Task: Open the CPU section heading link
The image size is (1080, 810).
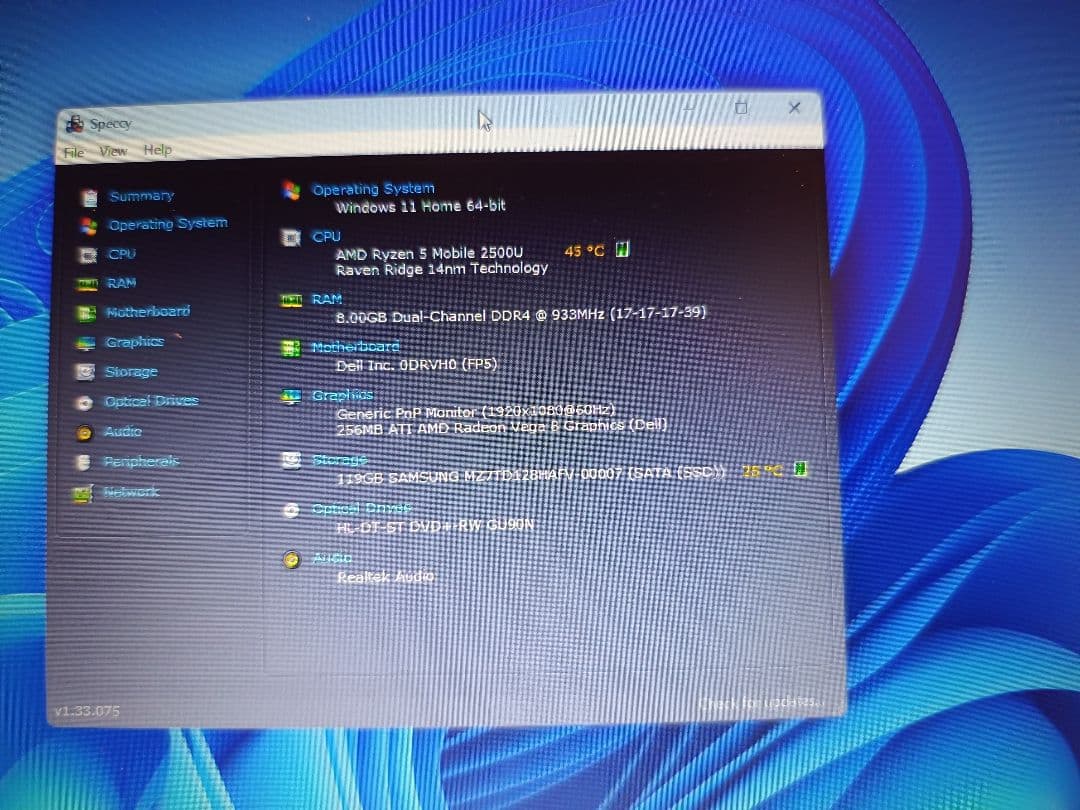Action: pyautogui.click(x=327, y=236)
